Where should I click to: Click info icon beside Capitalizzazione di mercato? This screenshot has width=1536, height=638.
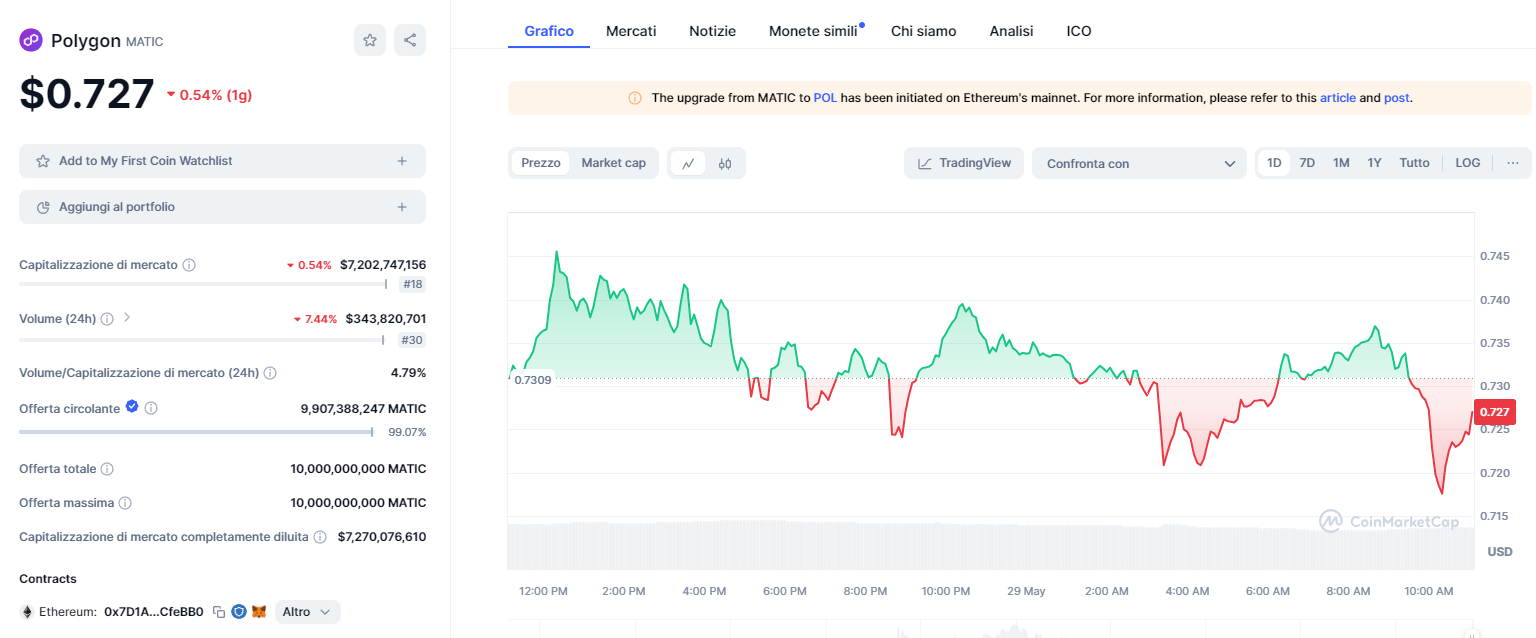[189, 265]
